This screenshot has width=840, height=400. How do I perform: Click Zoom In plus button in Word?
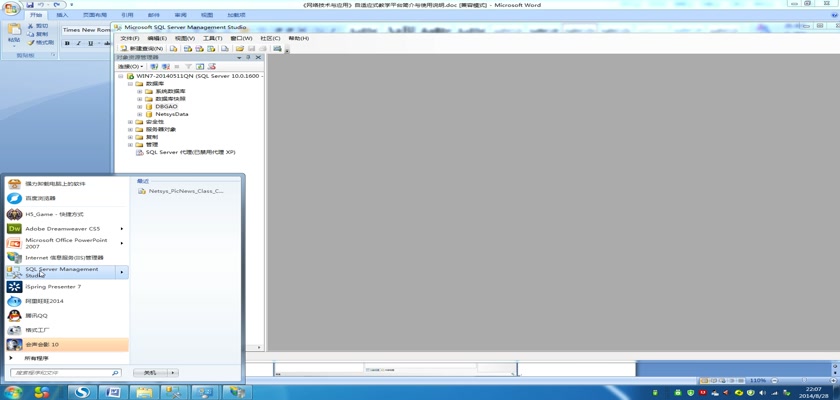coord(831,380)
